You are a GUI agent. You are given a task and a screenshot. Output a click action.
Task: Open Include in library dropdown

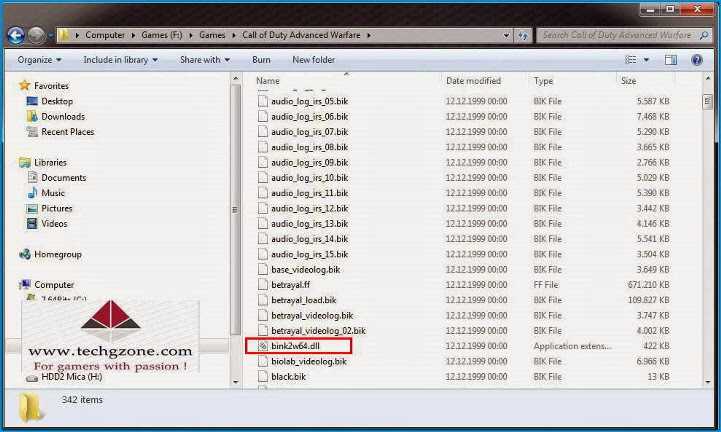click(x=120, y=60)
